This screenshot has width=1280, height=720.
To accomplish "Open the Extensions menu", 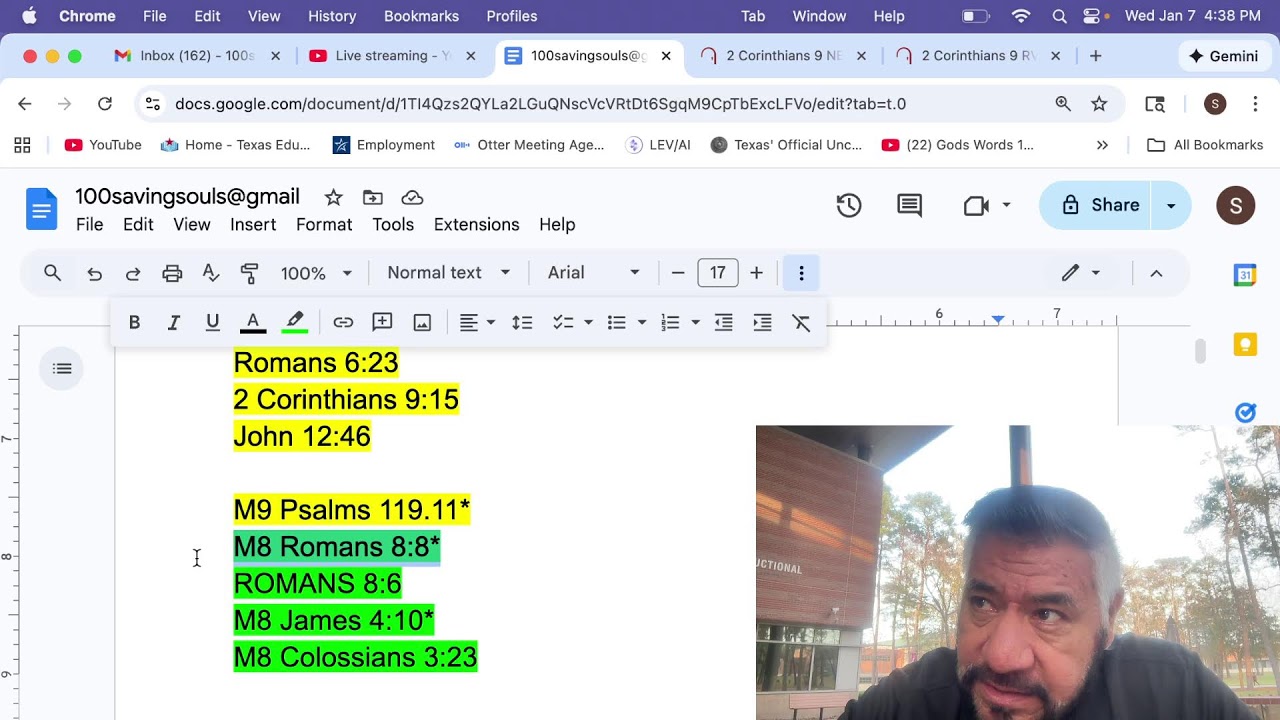I will pos(476,224).
